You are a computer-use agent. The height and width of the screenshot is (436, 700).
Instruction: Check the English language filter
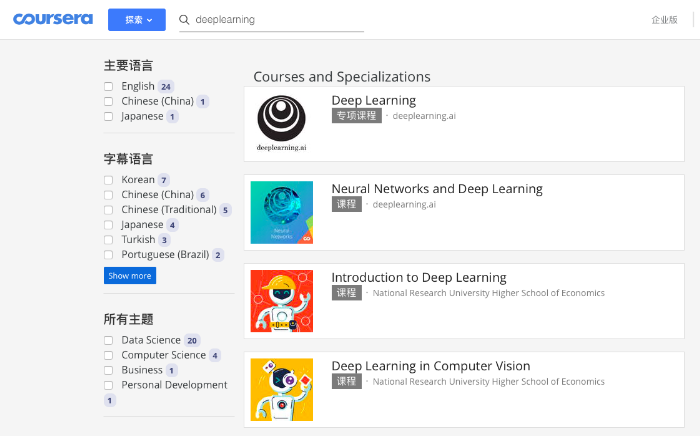click(x=108, y=86)
